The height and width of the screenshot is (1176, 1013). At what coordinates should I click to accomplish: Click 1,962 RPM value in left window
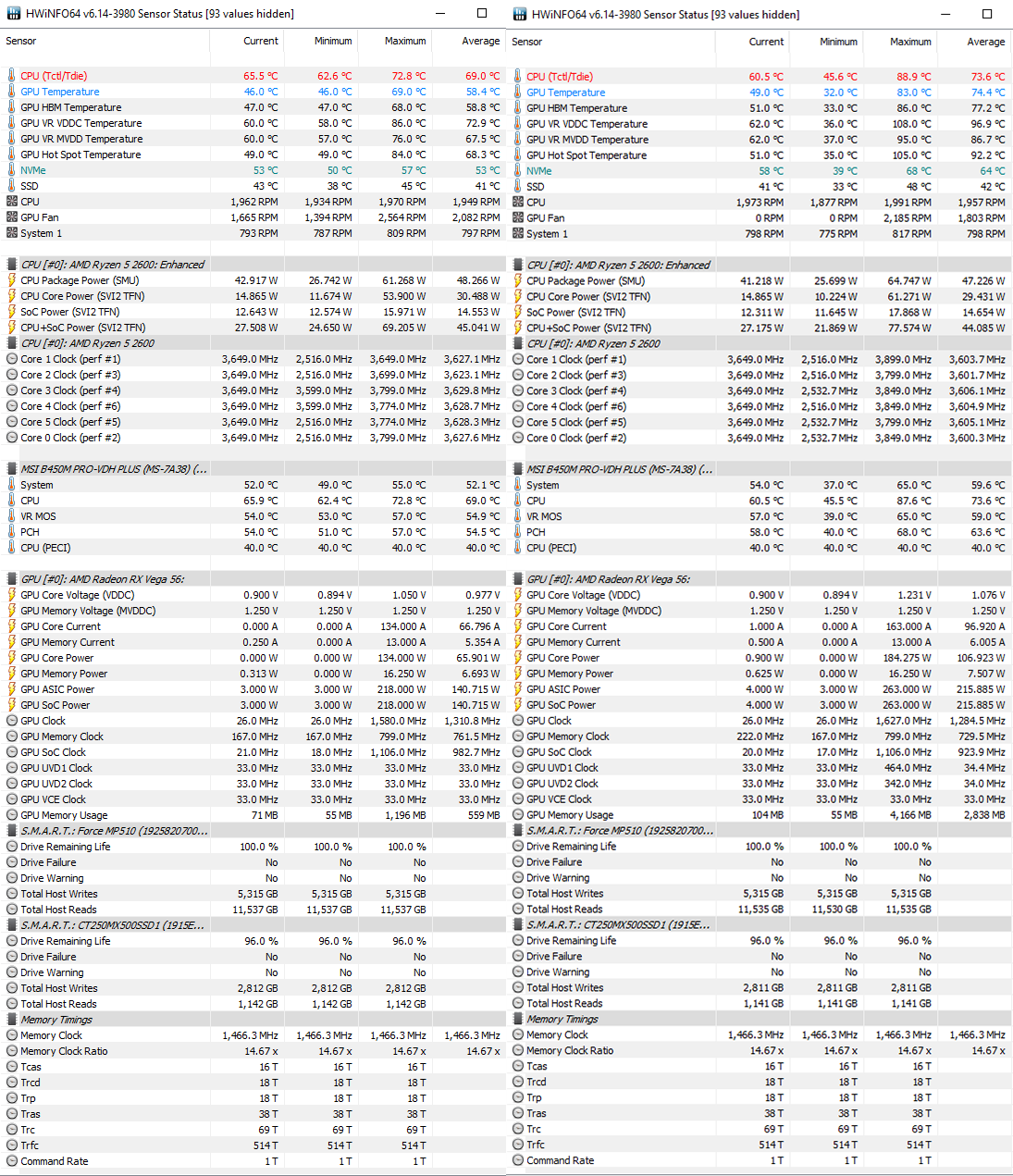254,202
